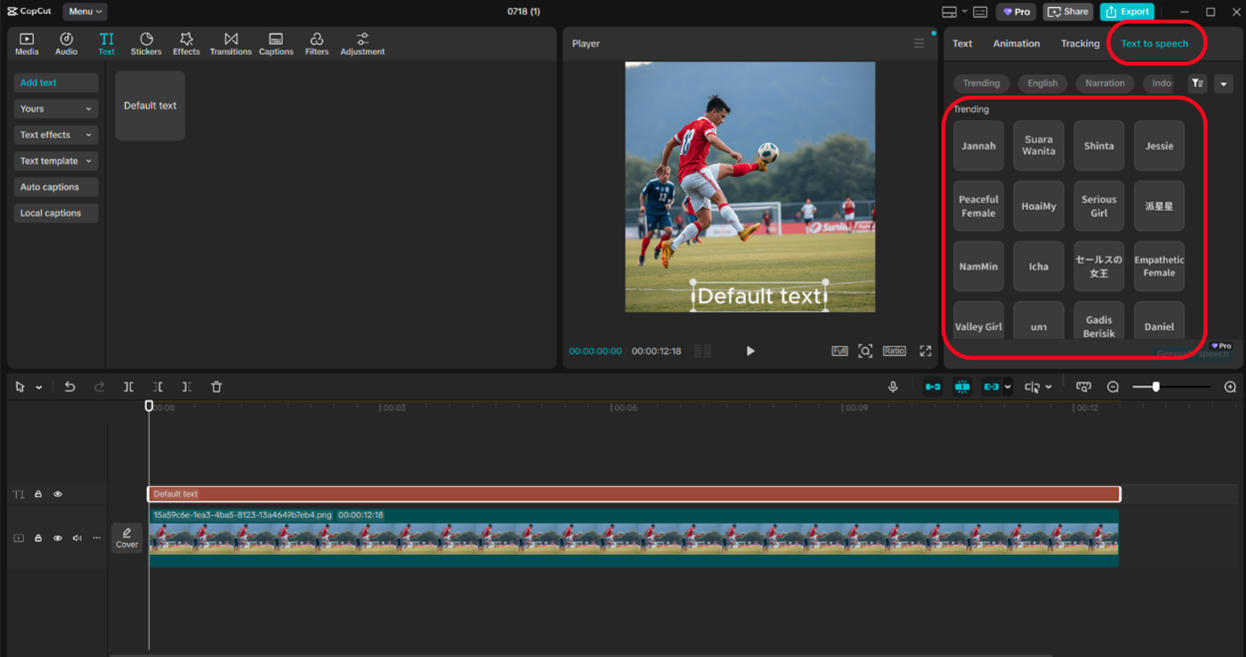Screen dimensions: 1246x657
Task: Click the zoom out timeline icon
Action: coord(1113,387)
